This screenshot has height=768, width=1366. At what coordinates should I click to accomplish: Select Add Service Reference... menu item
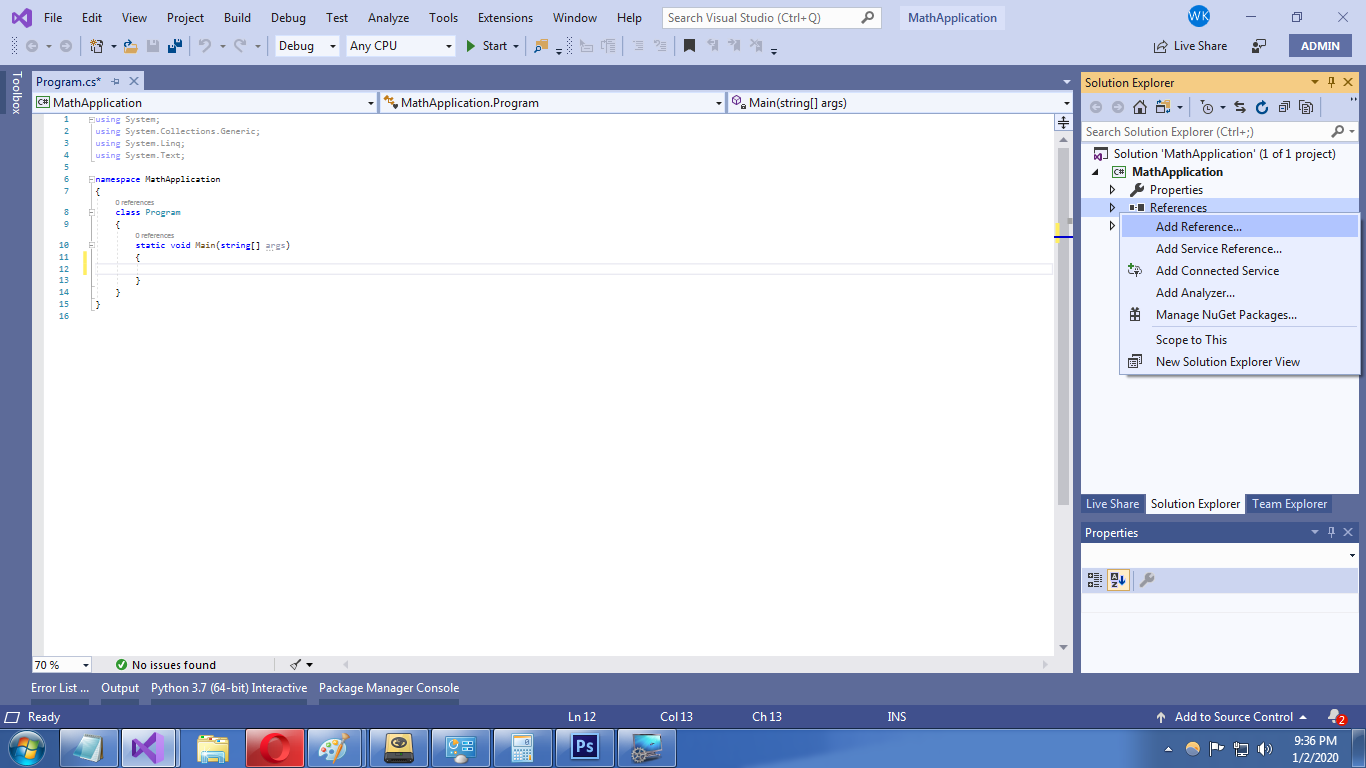click(1240, 249)
